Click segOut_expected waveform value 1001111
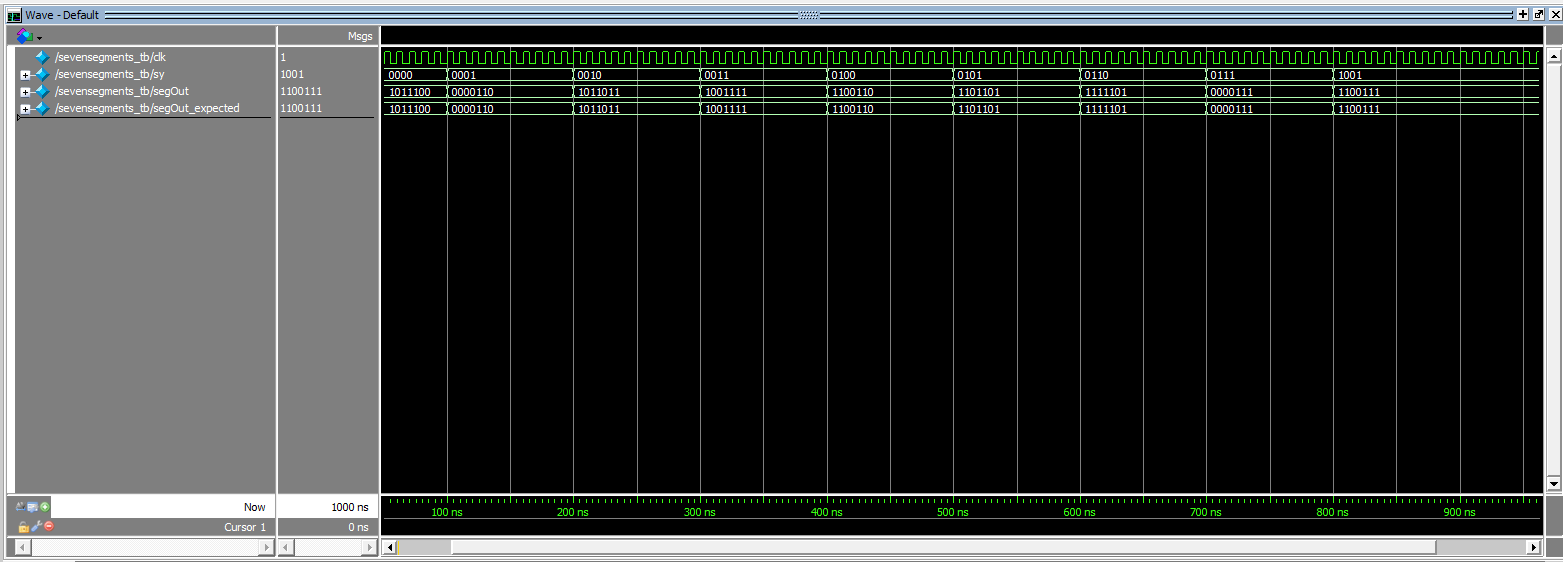This screenshot has height=562, width=1563. [726, 109]
